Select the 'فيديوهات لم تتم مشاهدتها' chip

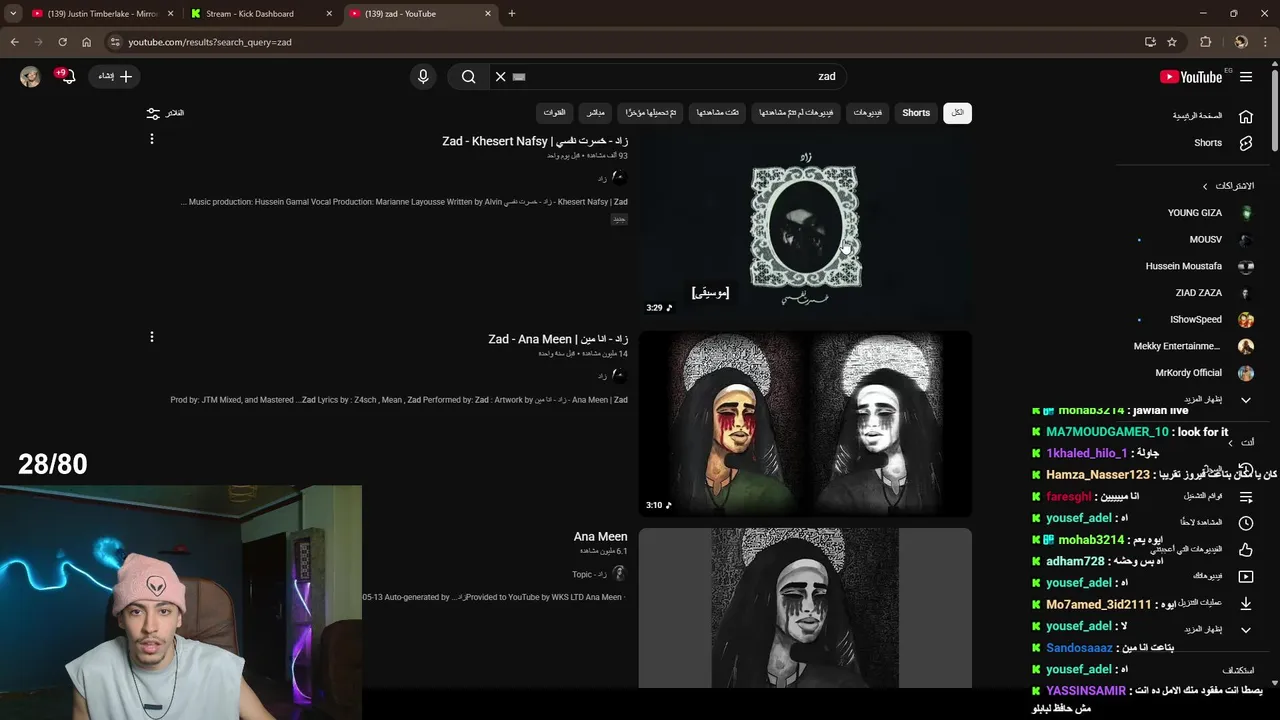pyautogui.click(x=796, y=113)
